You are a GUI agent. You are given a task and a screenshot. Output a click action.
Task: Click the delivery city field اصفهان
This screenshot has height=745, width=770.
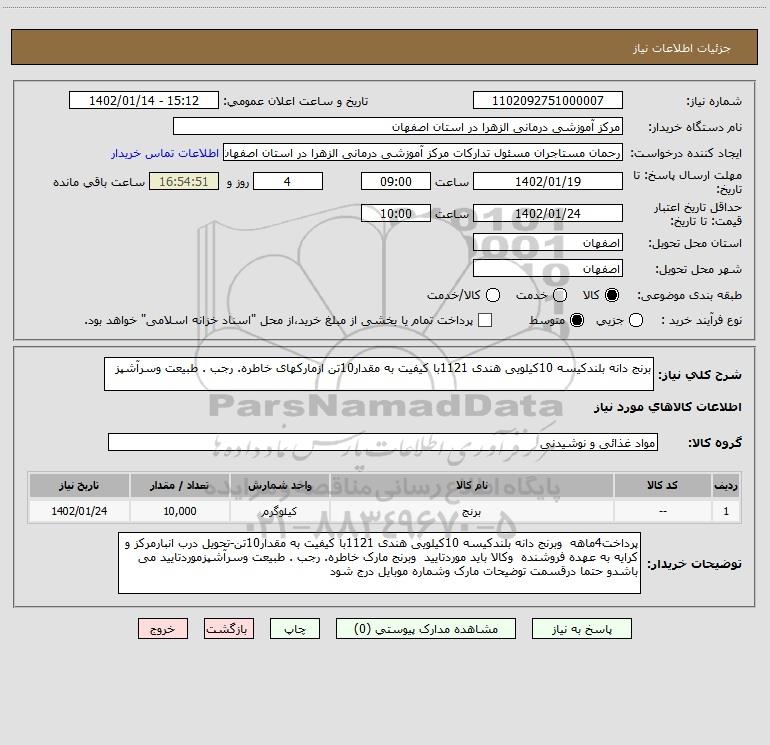(548, 269)
